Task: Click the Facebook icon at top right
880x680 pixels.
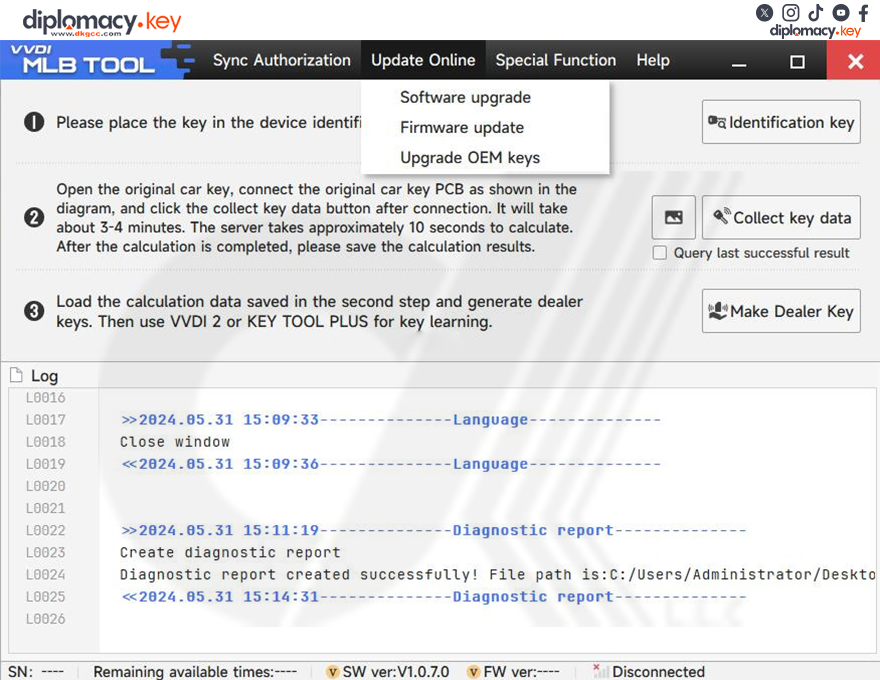Action: tap(863, 12)
